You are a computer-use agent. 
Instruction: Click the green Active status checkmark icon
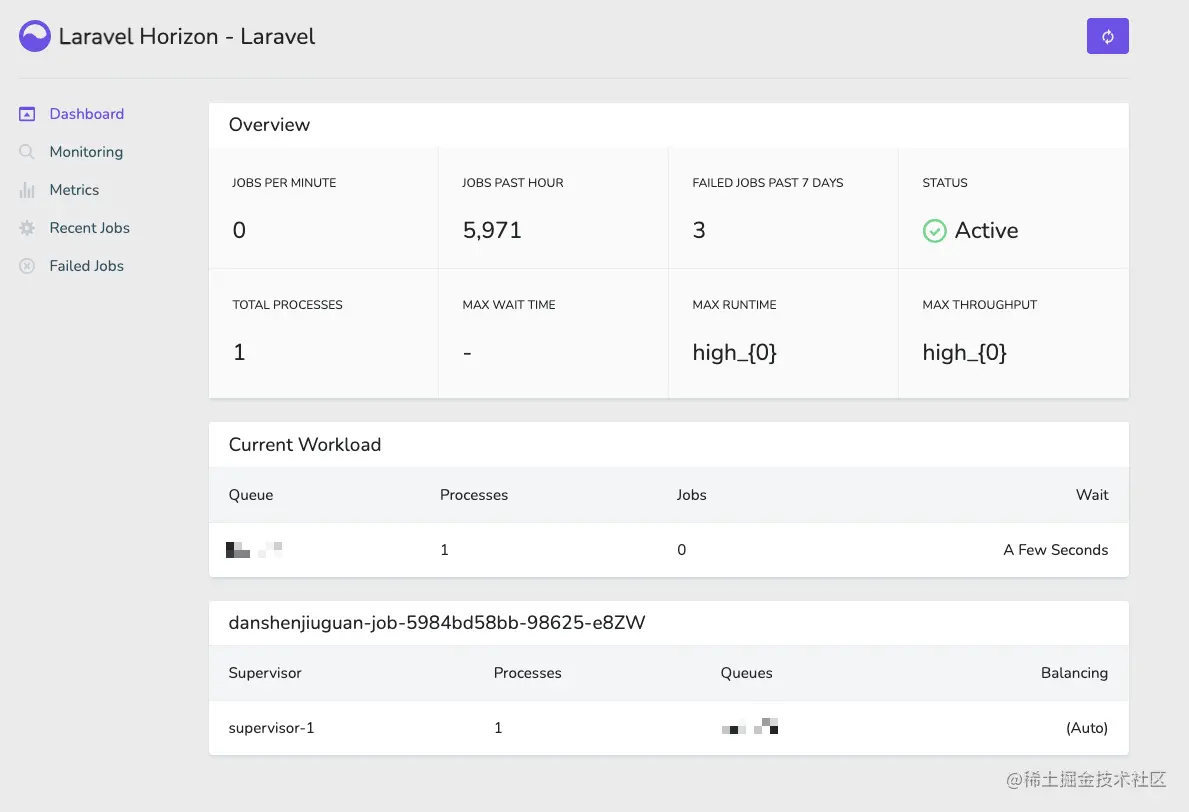[x=934, y=230]
